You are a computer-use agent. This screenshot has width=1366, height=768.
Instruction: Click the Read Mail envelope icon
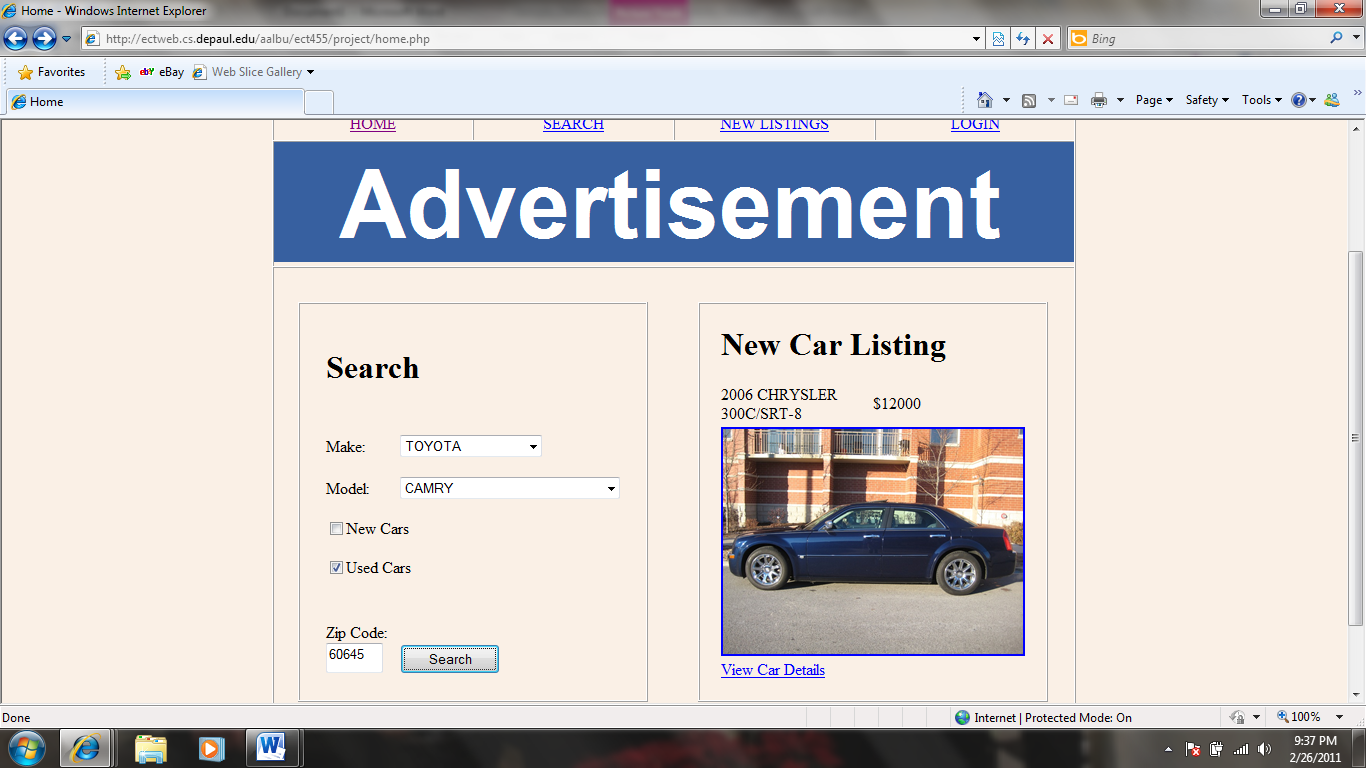(x=1071, y=100)
